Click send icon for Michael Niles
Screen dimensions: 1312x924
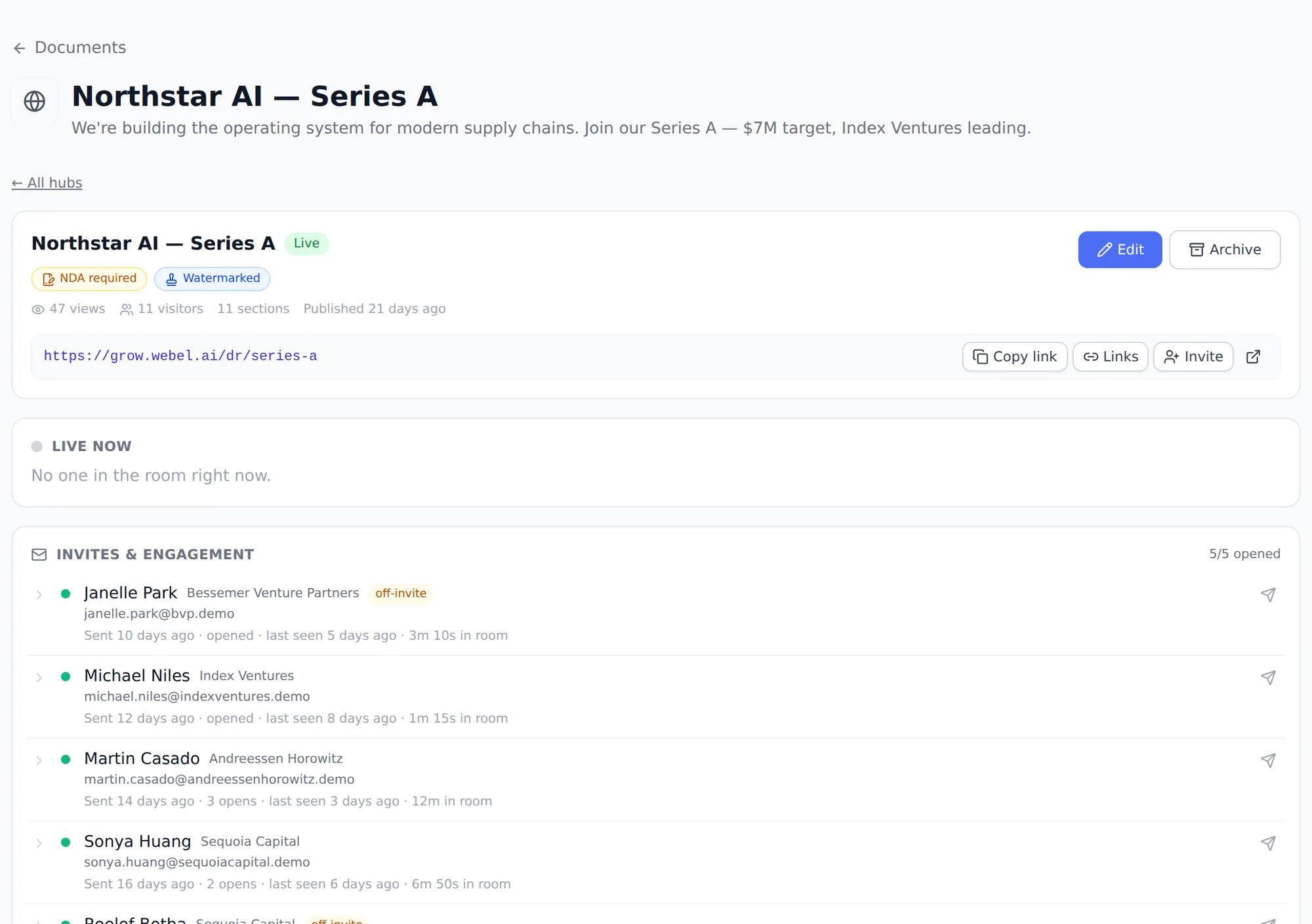[1268, 677]
